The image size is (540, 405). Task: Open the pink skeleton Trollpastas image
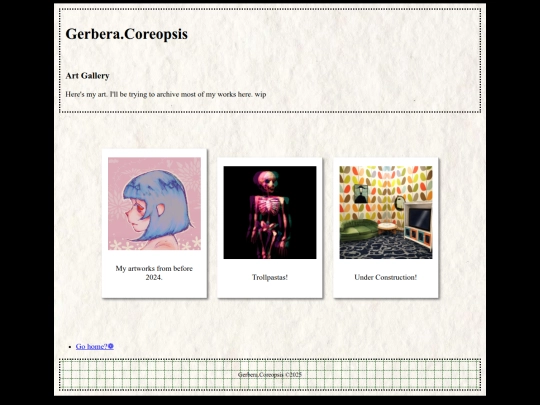point(270,212)
